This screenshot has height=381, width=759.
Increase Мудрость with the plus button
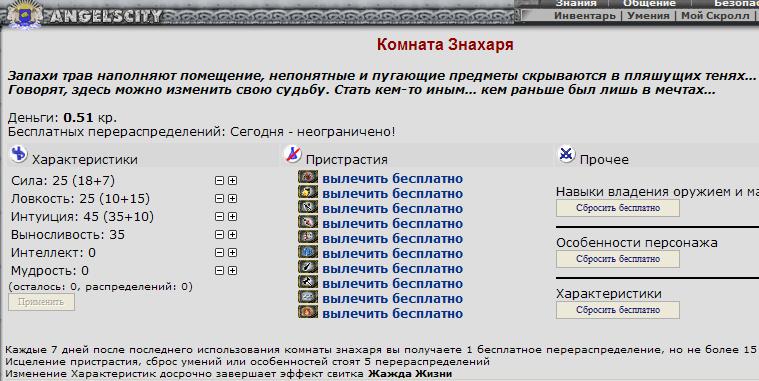(x=232, y=271)
